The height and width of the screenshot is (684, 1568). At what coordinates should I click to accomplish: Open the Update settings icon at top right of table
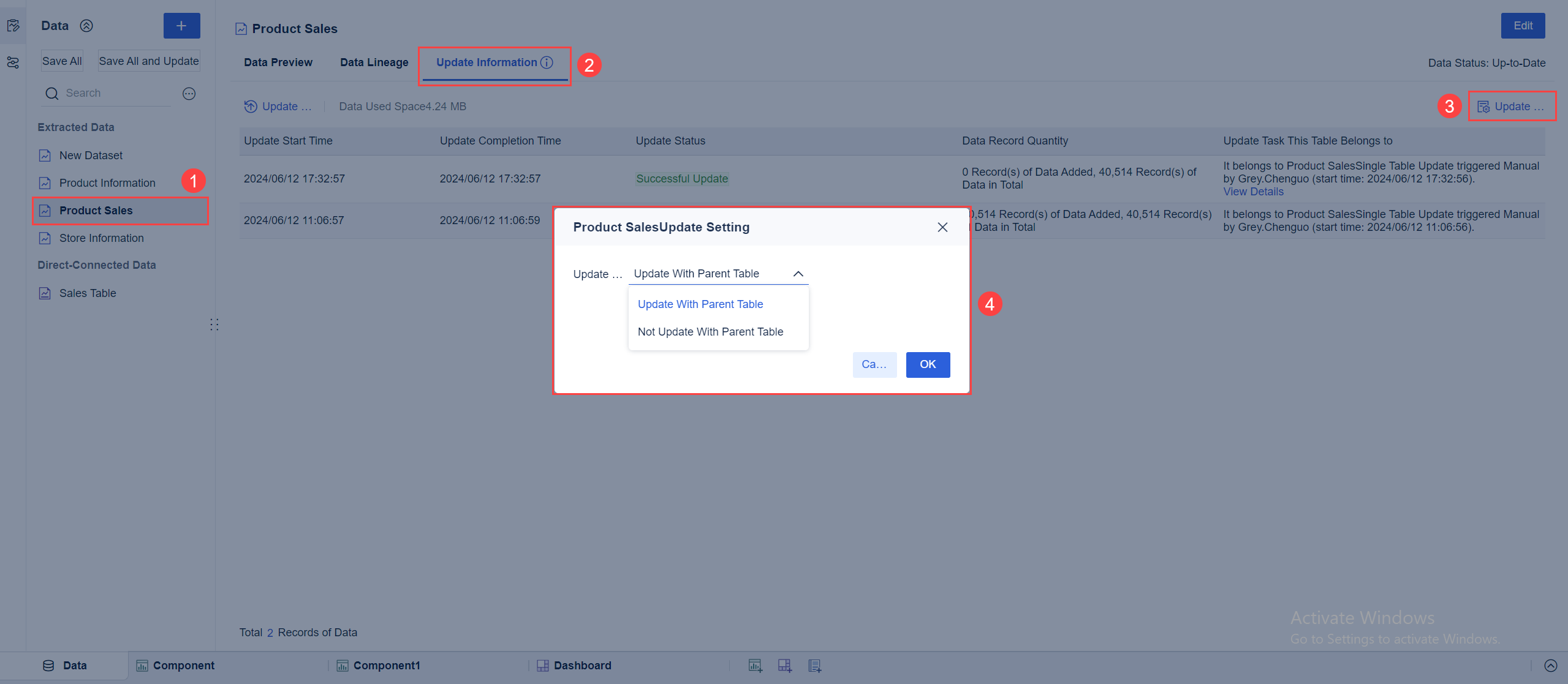1483,107
